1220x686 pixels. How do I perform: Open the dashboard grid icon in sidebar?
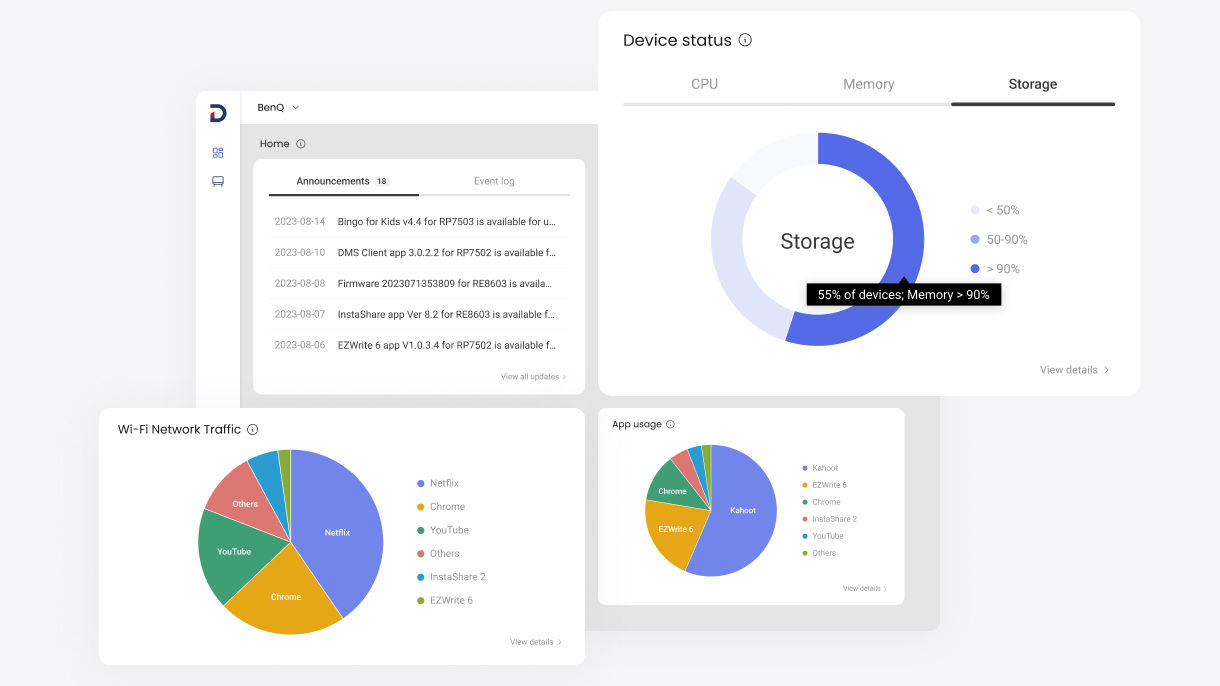pos(218,153)
